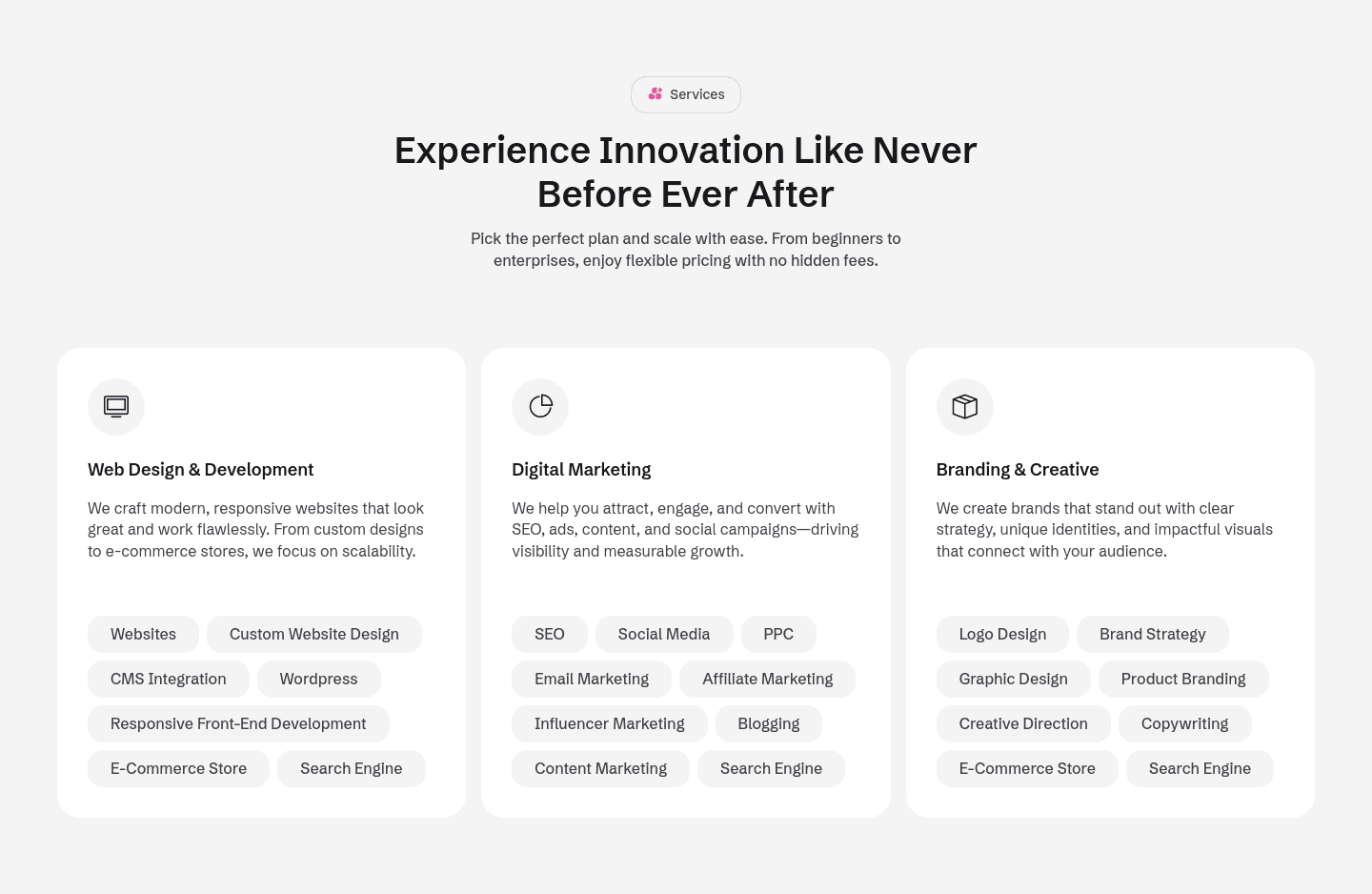The height and width of the screenshot is (894, 1372).
Task: Select the Custom Website Design tag
Action: 313,635
